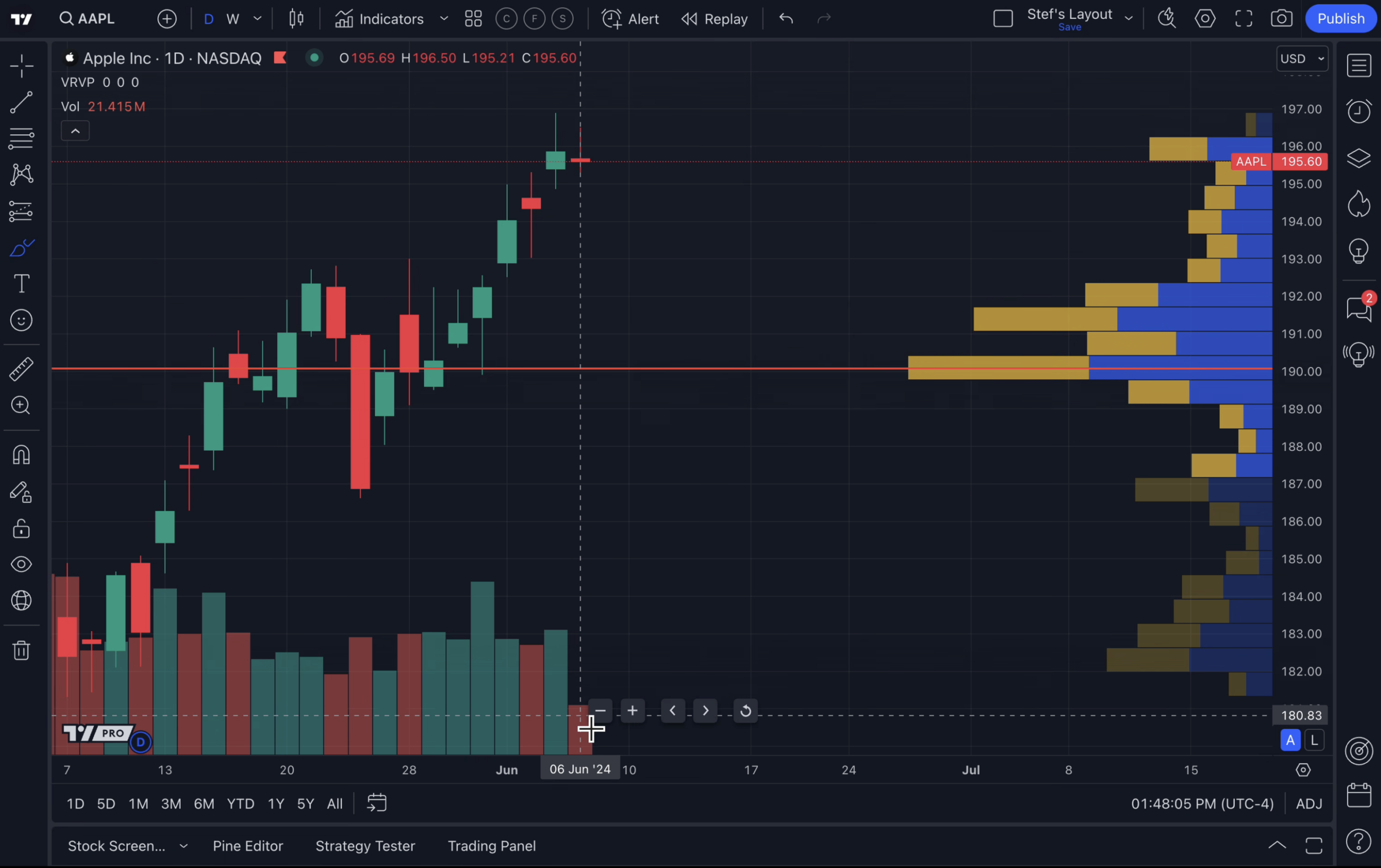
Task: Open the Stef's Layout dropdown
Action: (x=1128, y=19)
